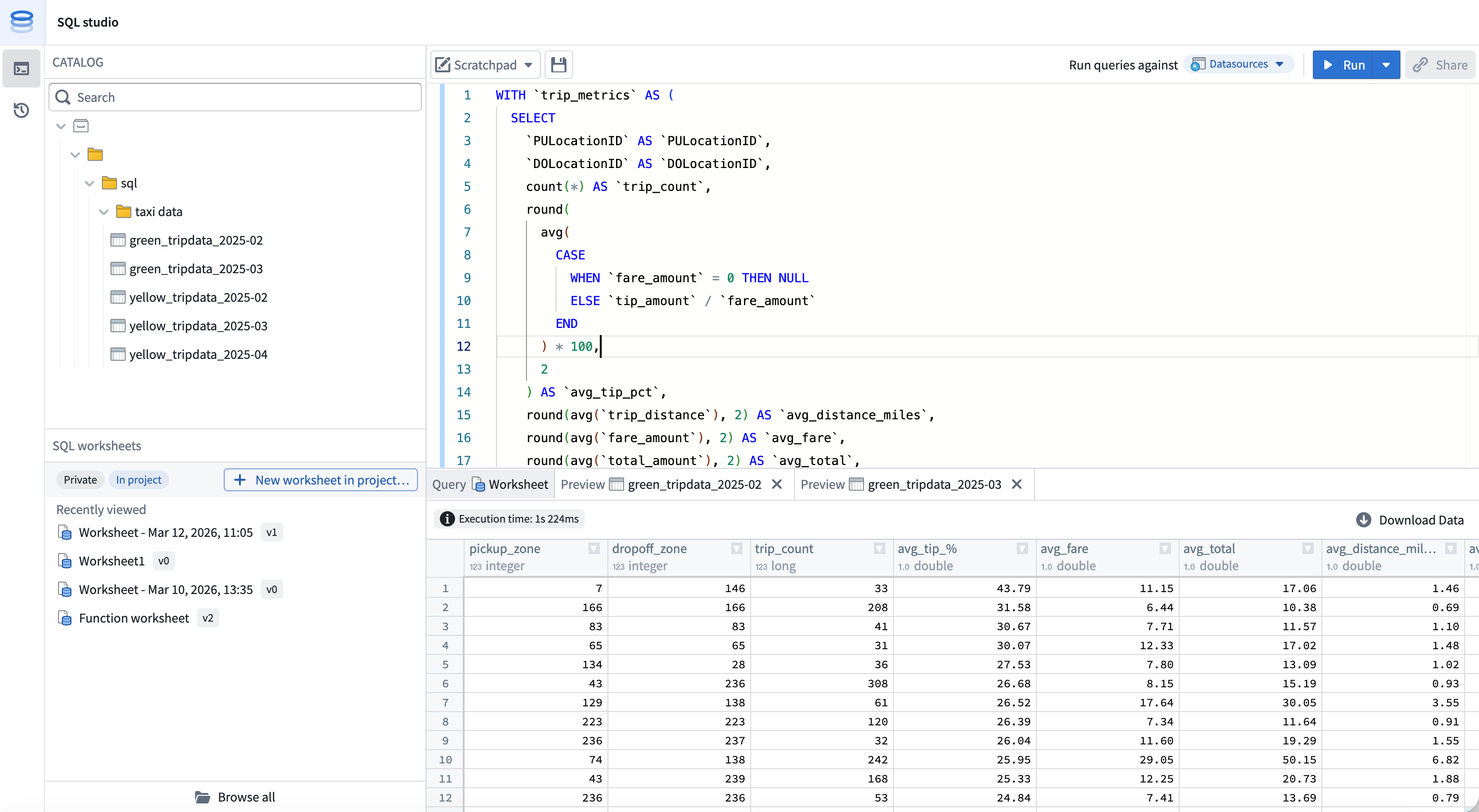This screenshot has width=1479, height=812.
Task: Open the filter icon on the avg_fare column
Action: click(1164, 548)
